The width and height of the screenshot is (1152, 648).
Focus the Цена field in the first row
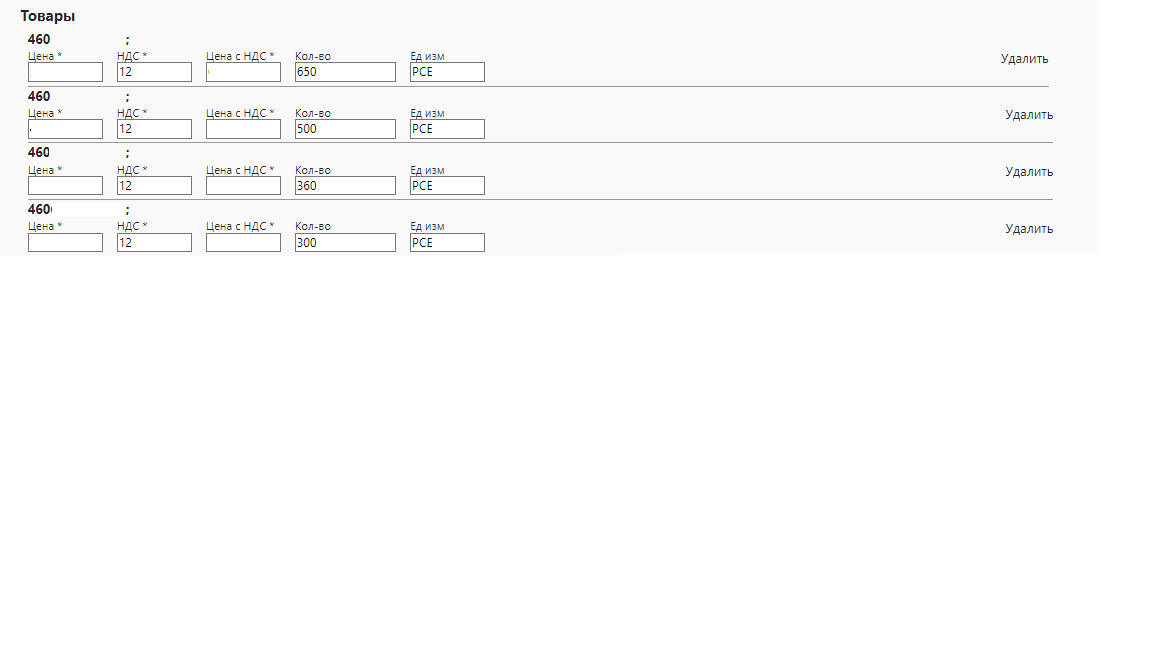(x=65, y=73)
